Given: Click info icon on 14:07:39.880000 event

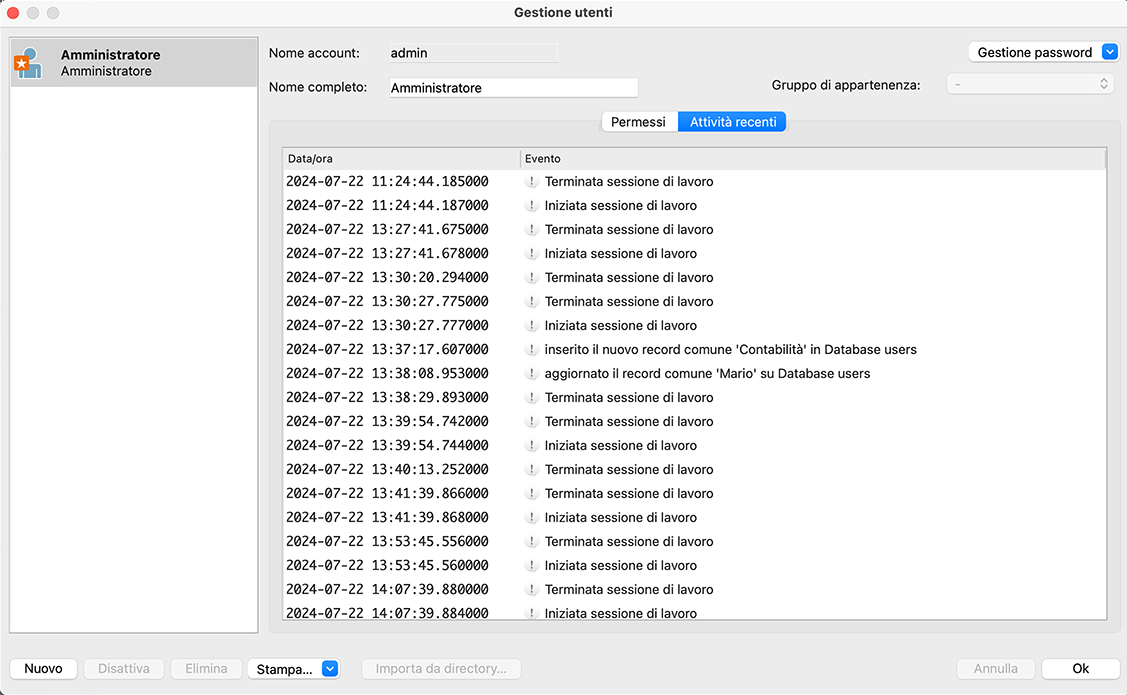Looking at the screenshot, I should pos(532,590).
